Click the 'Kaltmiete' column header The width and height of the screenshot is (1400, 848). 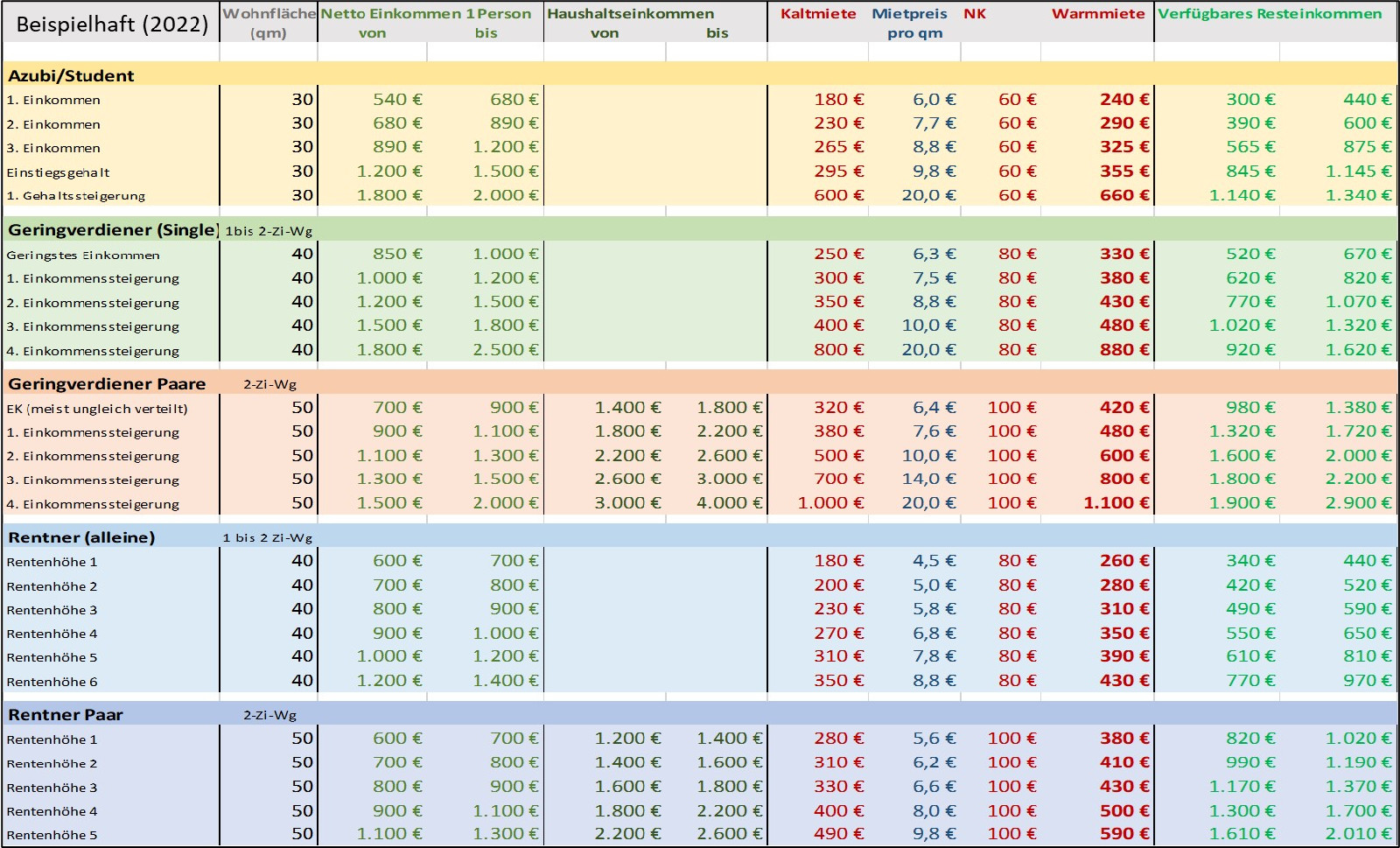point(818,14)
